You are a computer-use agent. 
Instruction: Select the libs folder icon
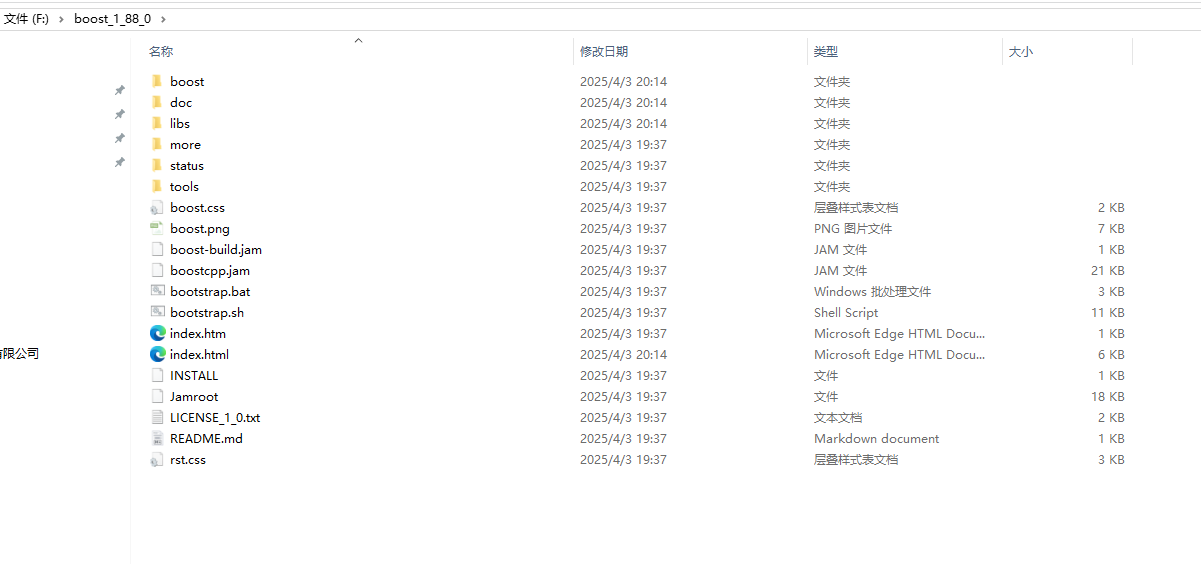point(157,123)
